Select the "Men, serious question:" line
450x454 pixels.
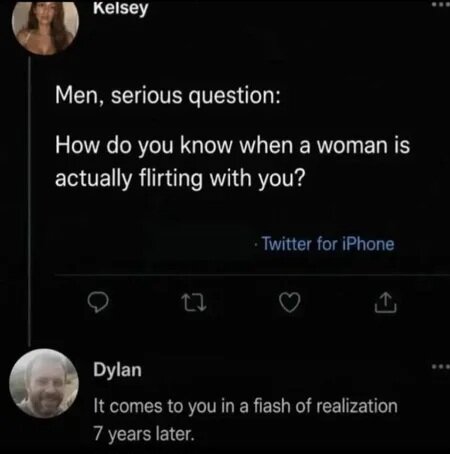click(x=168, y=95)
